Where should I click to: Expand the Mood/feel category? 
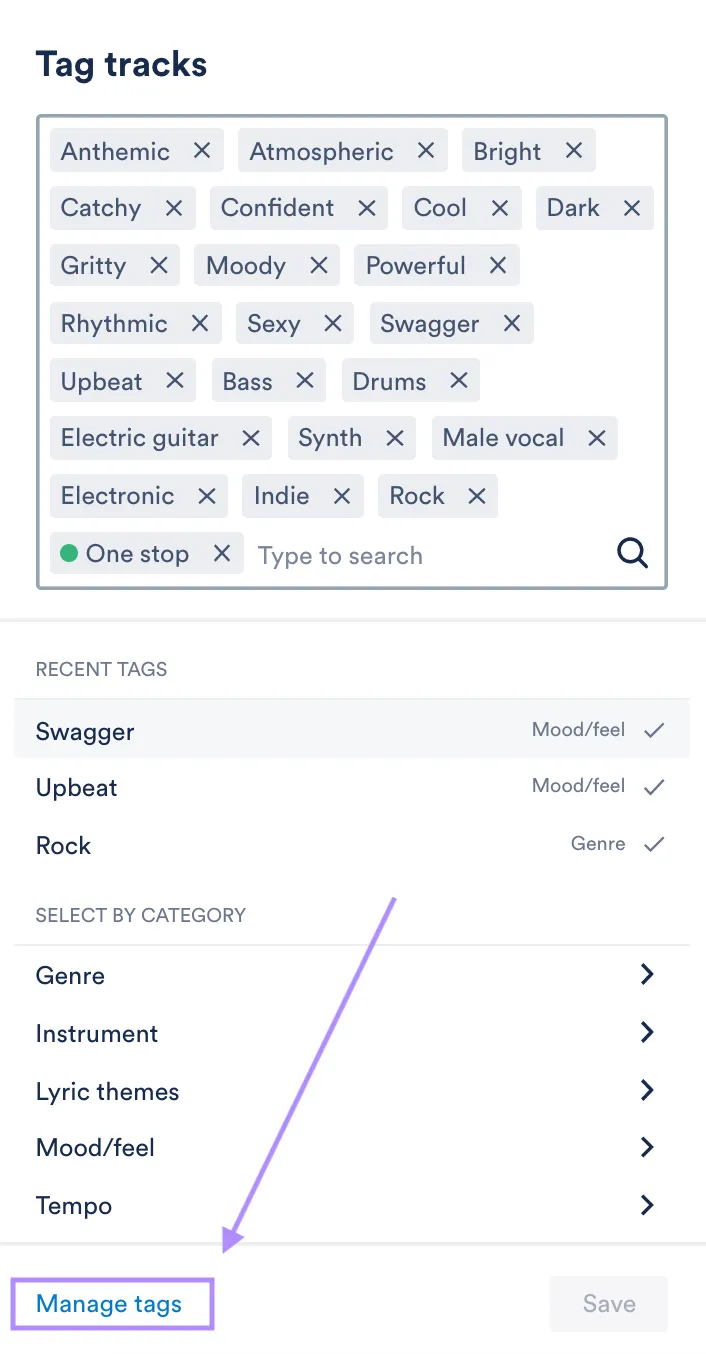tap(647, 1147)
